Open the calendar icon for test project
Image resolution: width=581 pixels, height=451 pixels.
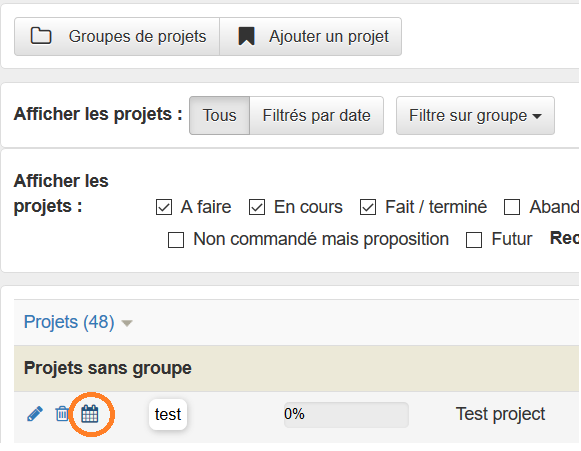pyautogui.click(x=90, y=414)
